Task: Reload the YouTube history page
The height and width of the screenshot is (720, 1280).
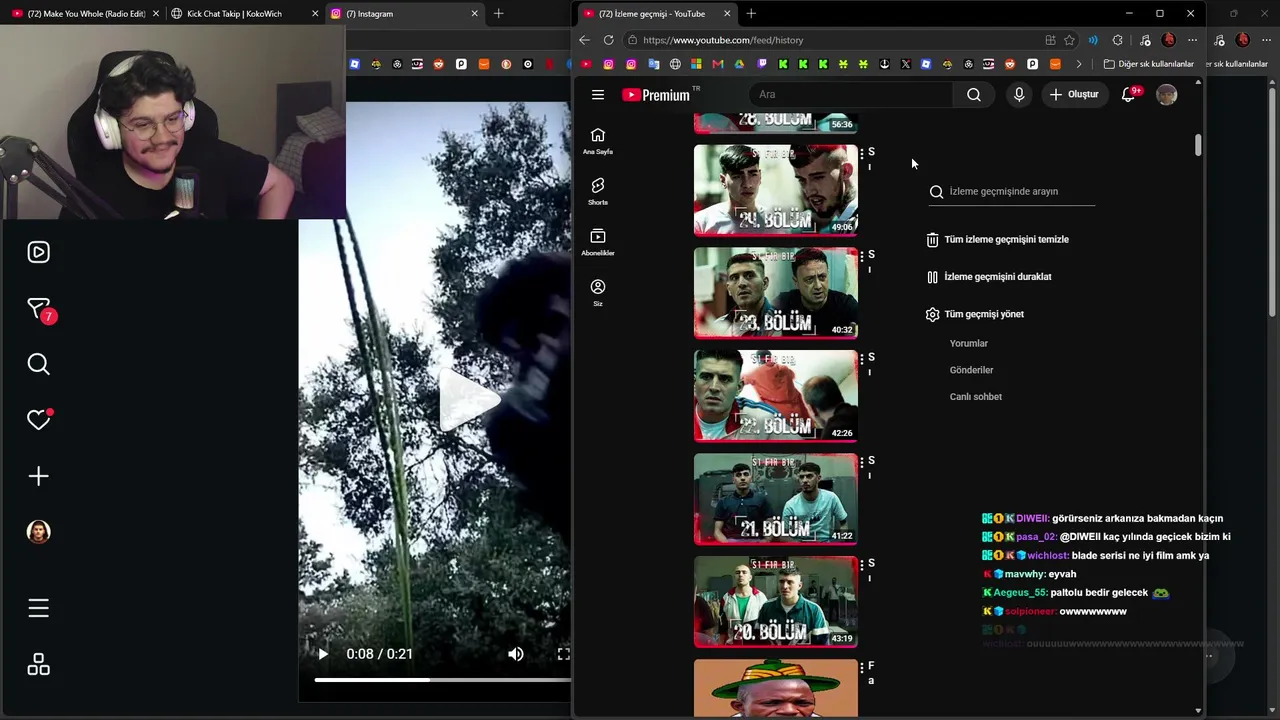Action: click(608, 40)
